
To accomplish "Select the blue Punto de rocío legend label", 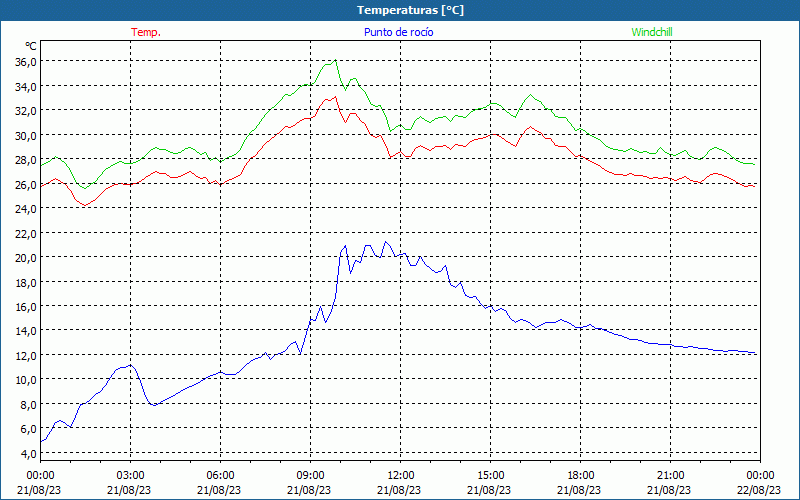I will [398, 32].
